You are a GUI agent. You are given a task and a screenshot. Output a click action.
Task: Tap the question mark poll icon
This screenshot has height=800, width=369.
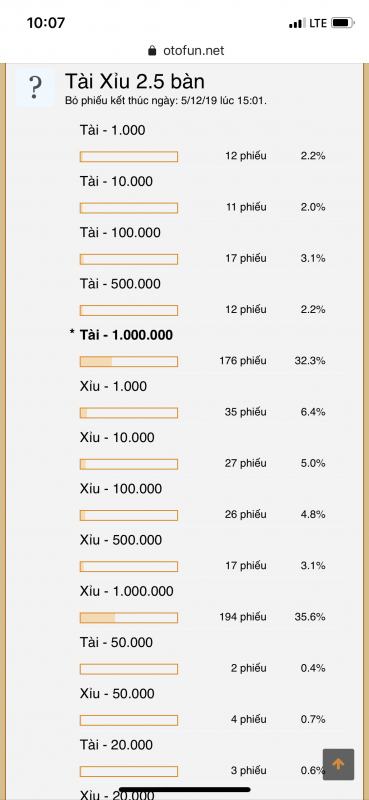click(x=35, y=87)
